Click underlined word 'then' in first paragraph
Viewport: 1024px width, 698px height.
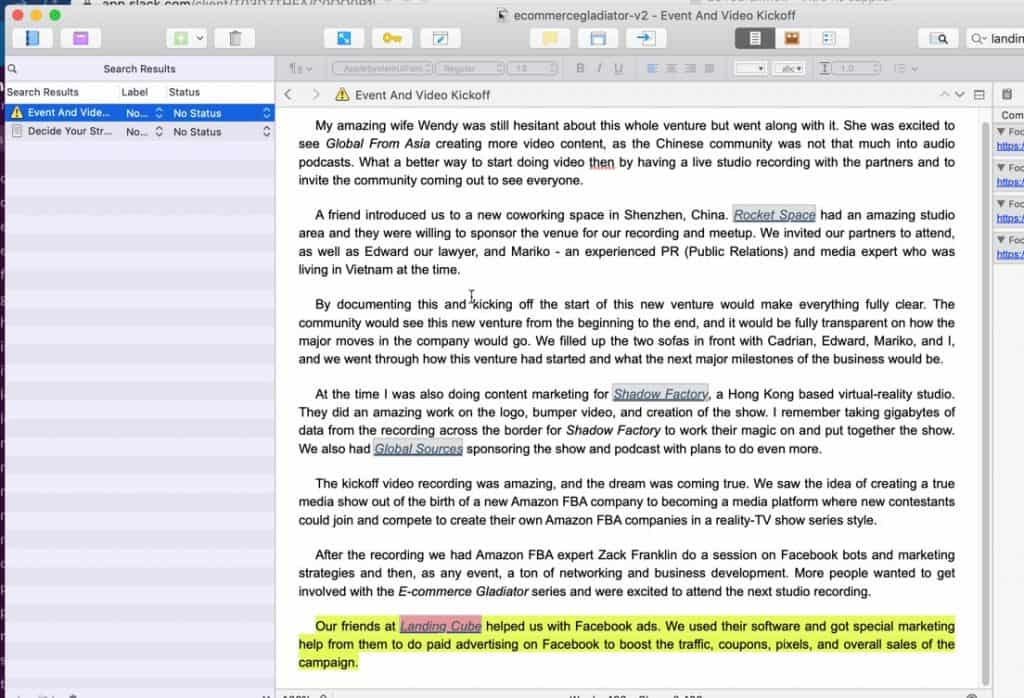click(x=601, y=162)
